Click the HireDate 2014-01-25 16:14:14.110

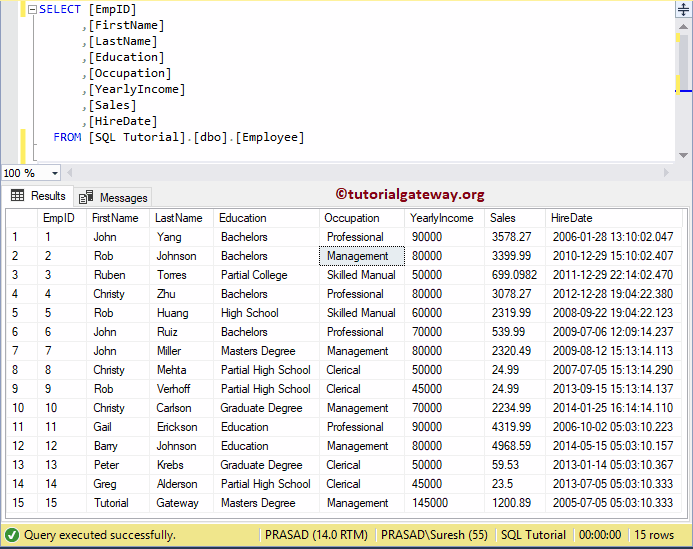[x=613, y=408]
